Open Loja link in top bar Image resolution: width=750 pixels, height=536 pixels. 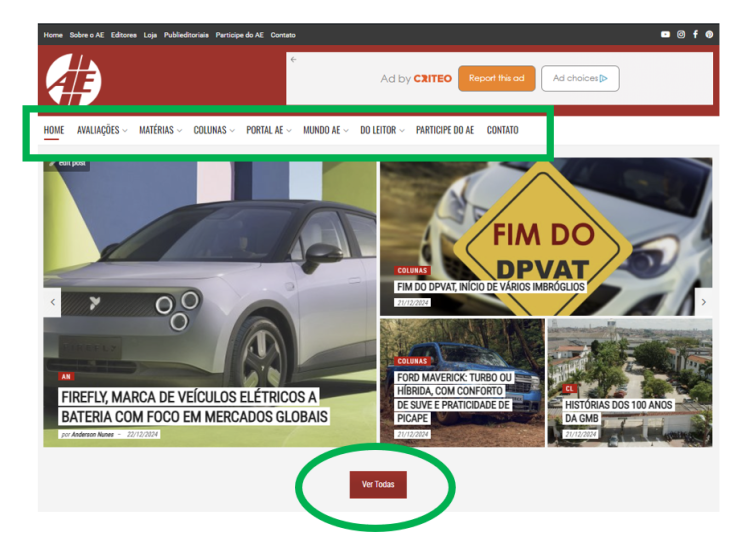click(x=150, y=35)
